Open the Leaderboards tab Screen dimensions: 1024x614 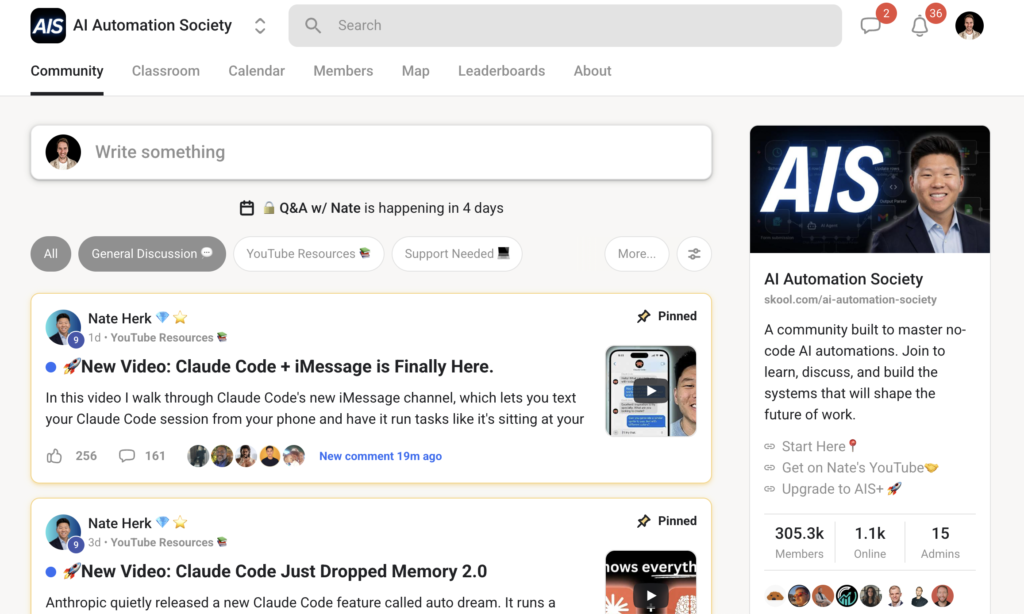[x=501, y=71]
